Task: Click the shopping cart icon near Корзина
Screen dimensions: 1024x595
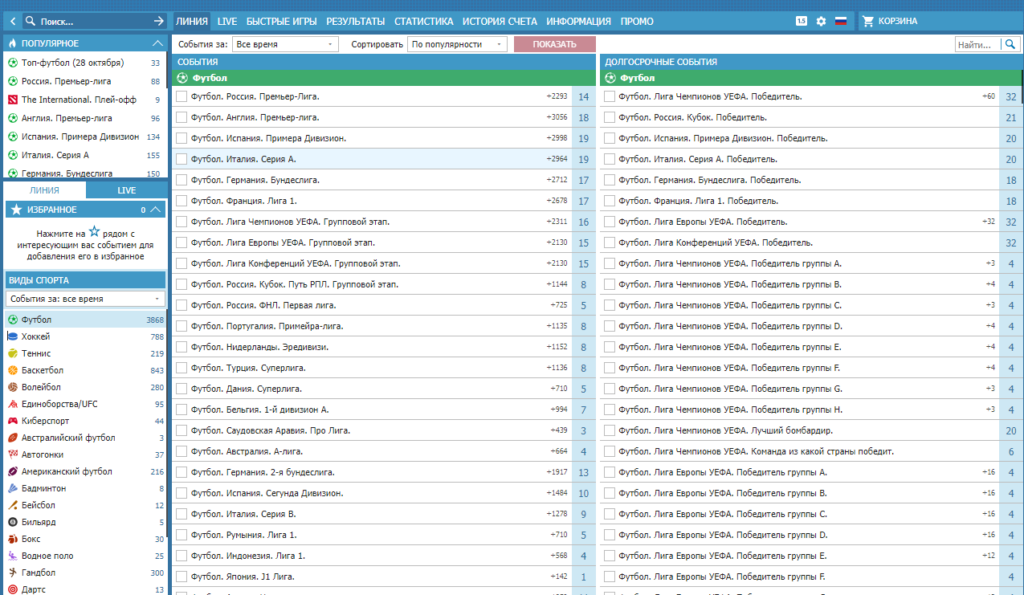Action: [x=868, y=21]
